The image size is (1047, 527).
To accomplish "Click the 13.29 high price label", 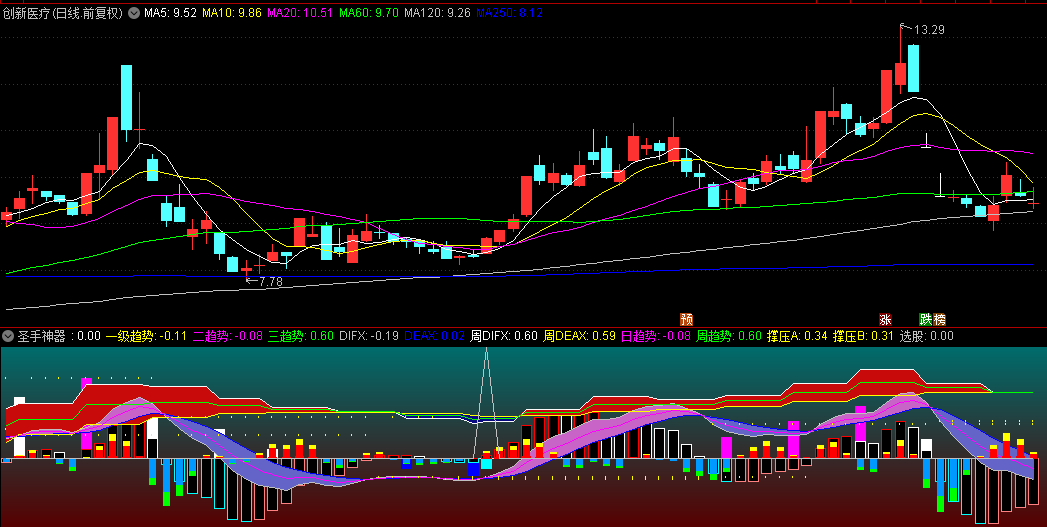I will (x=929, y=29).
